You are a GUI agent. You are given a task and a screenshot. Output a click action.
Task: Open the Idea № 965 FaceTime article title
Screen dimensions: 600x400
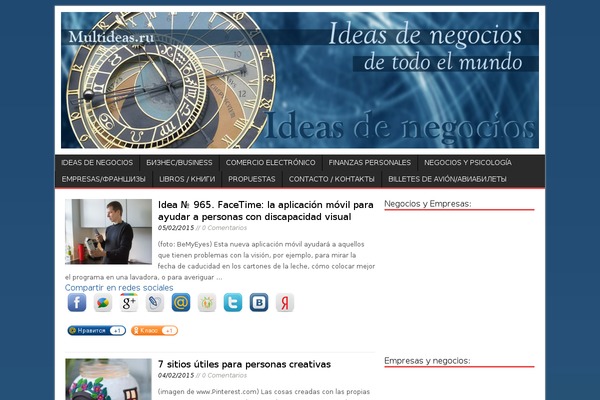point(266,211)
